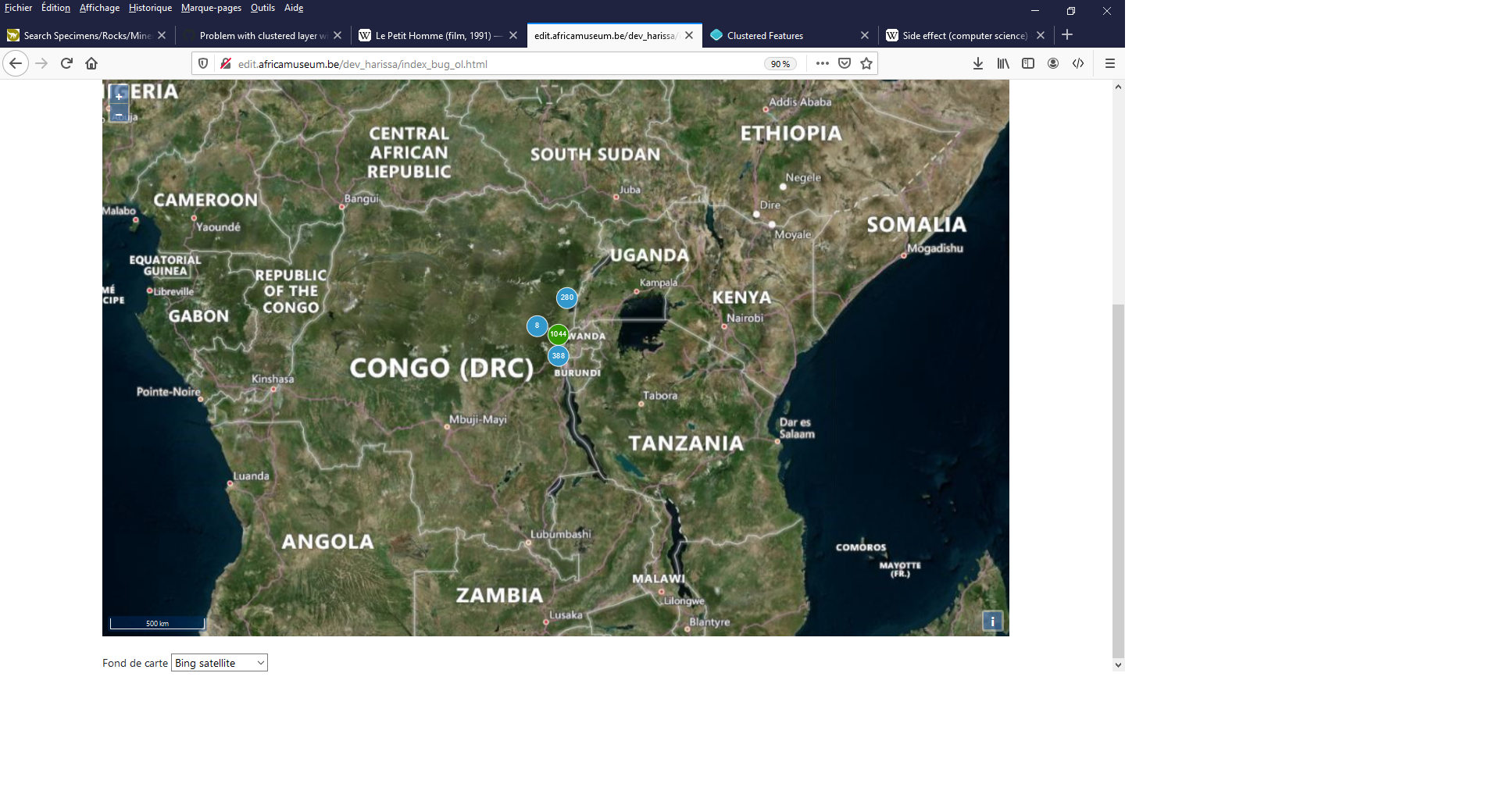The image size is (1500, 812).
Task: Open developer tools code icon
Action: coord(1078,63)
